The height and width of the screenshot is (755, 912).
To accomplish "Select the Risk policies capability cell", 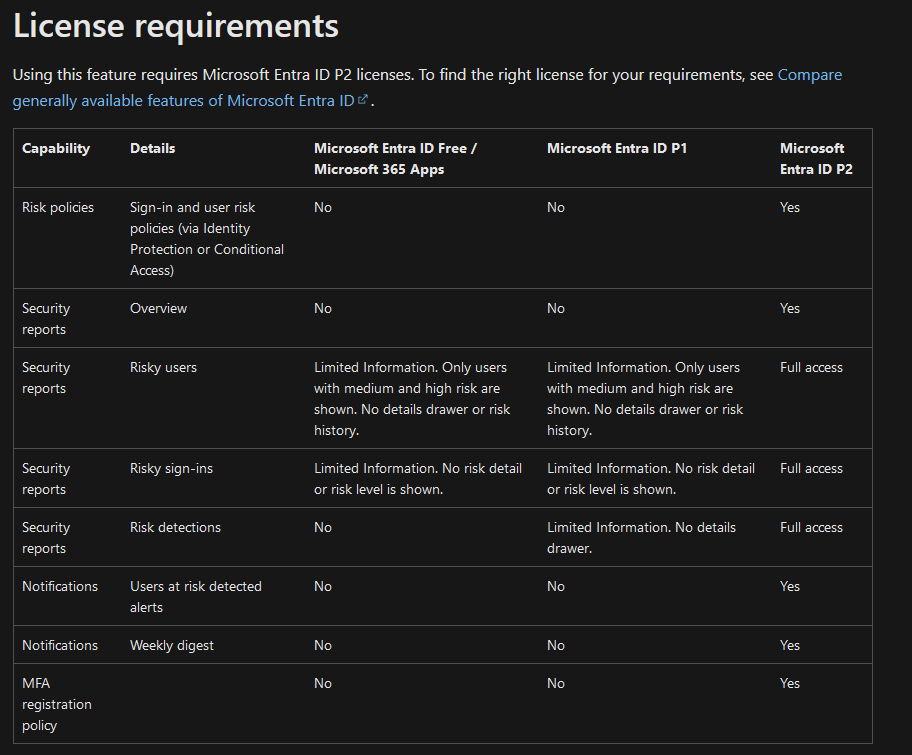I will click(58, 207).
